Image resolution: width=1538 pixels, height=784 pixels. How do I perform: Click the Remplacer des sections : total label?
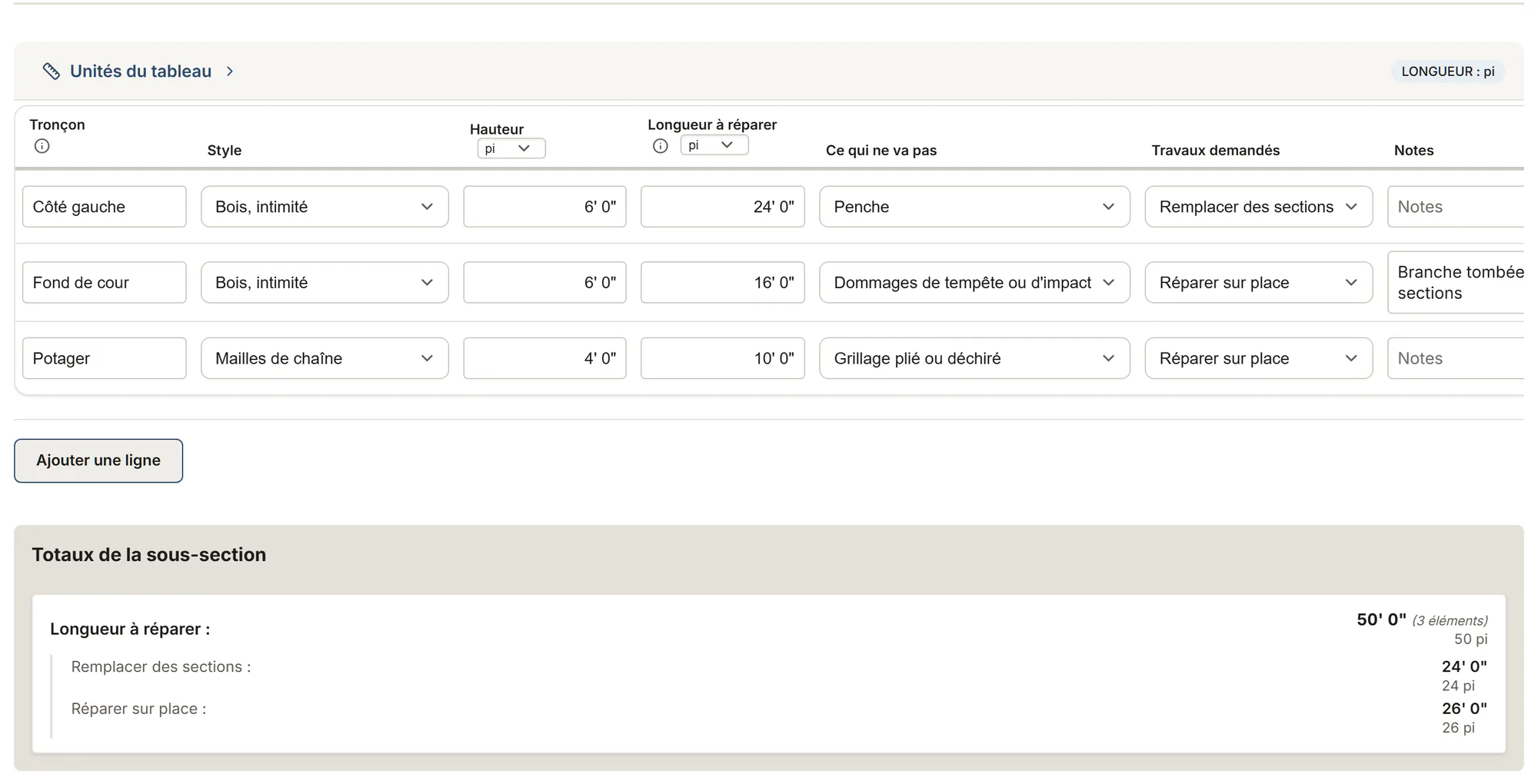pos(161,667)
